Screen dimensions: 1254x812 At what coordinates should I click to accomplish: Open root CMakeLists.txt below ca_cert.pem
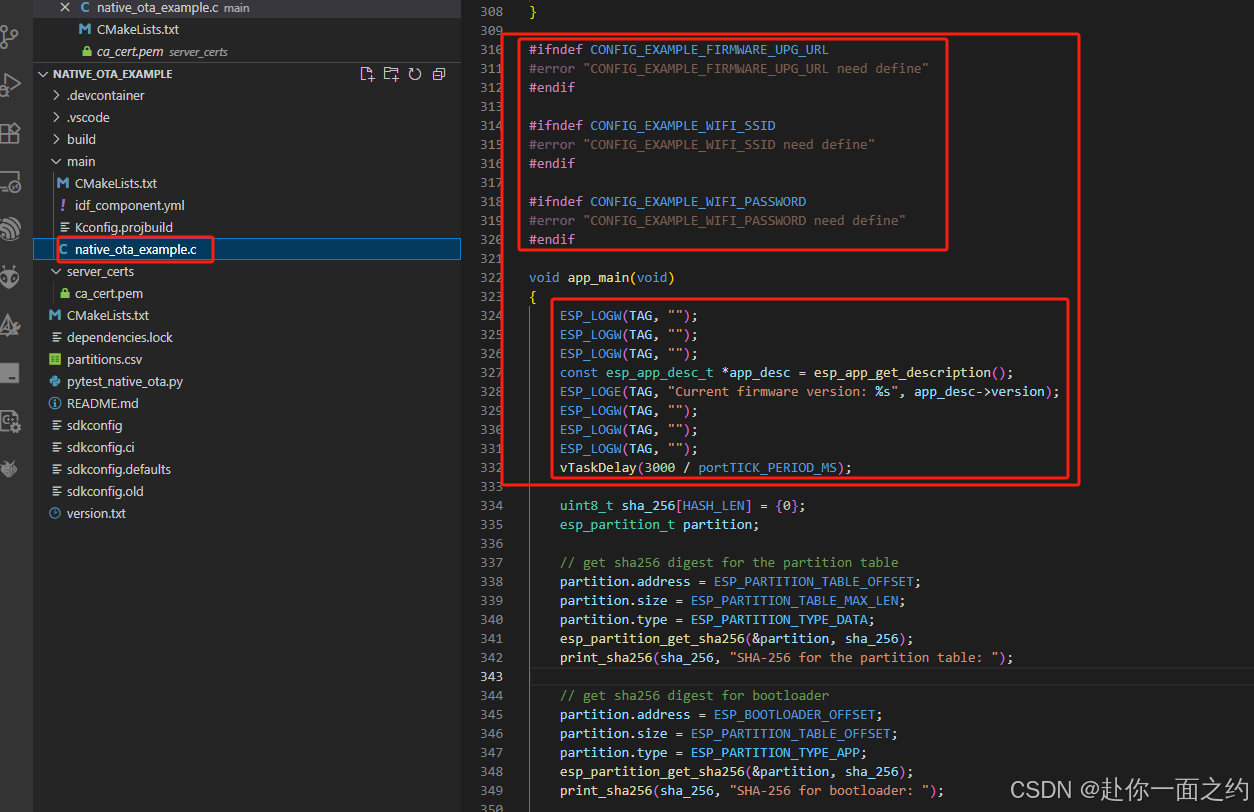107,316
